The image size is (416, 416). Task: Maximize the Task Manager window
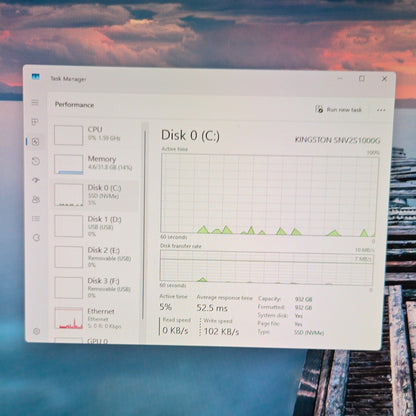coord(362,79)
